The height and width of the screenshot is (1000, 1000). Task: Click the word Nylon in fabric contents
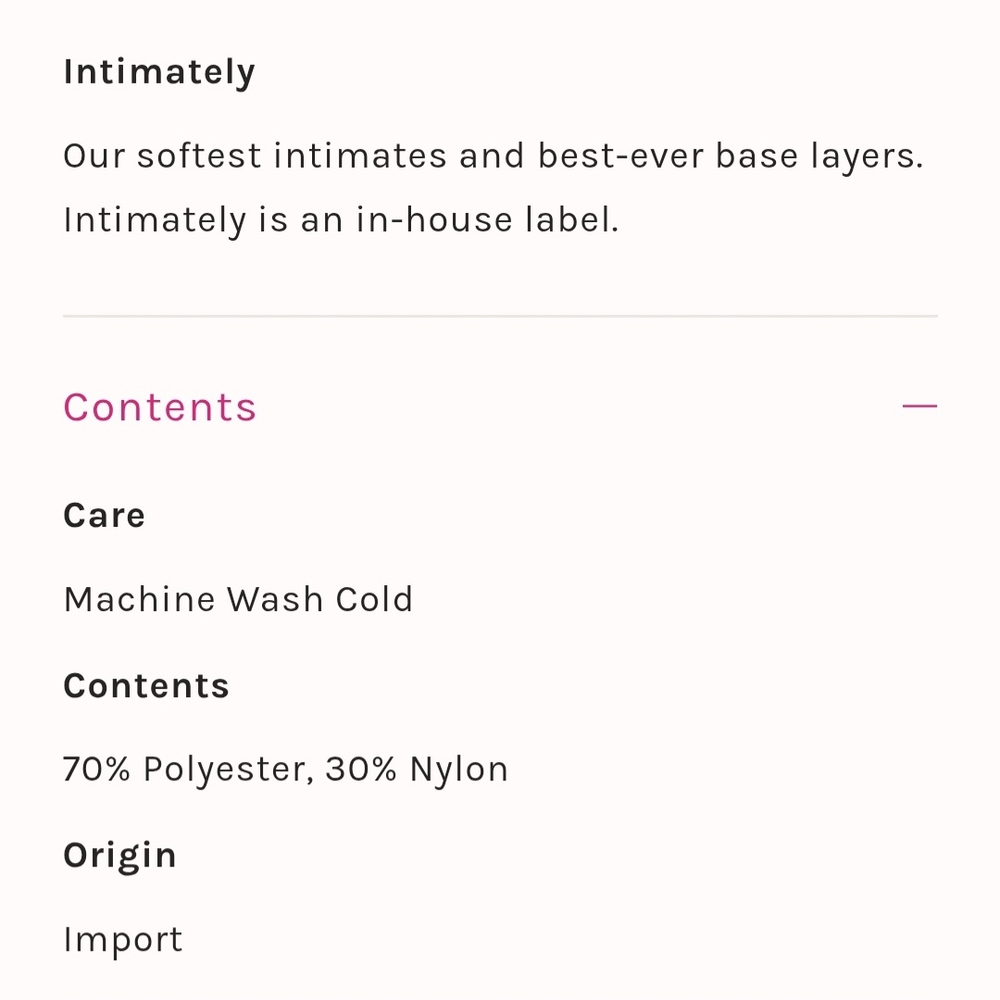point(459,770)
